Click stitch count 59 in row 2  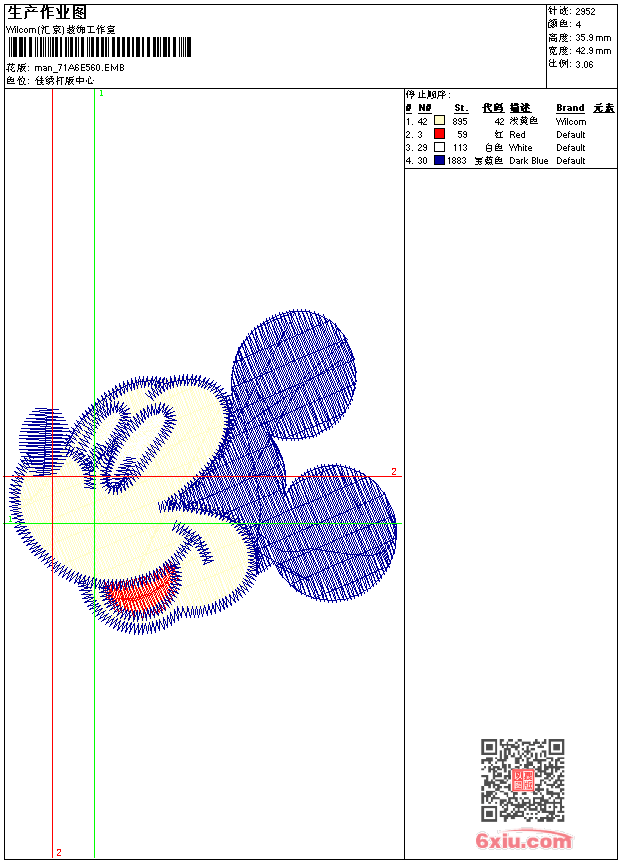coord(463,134)
